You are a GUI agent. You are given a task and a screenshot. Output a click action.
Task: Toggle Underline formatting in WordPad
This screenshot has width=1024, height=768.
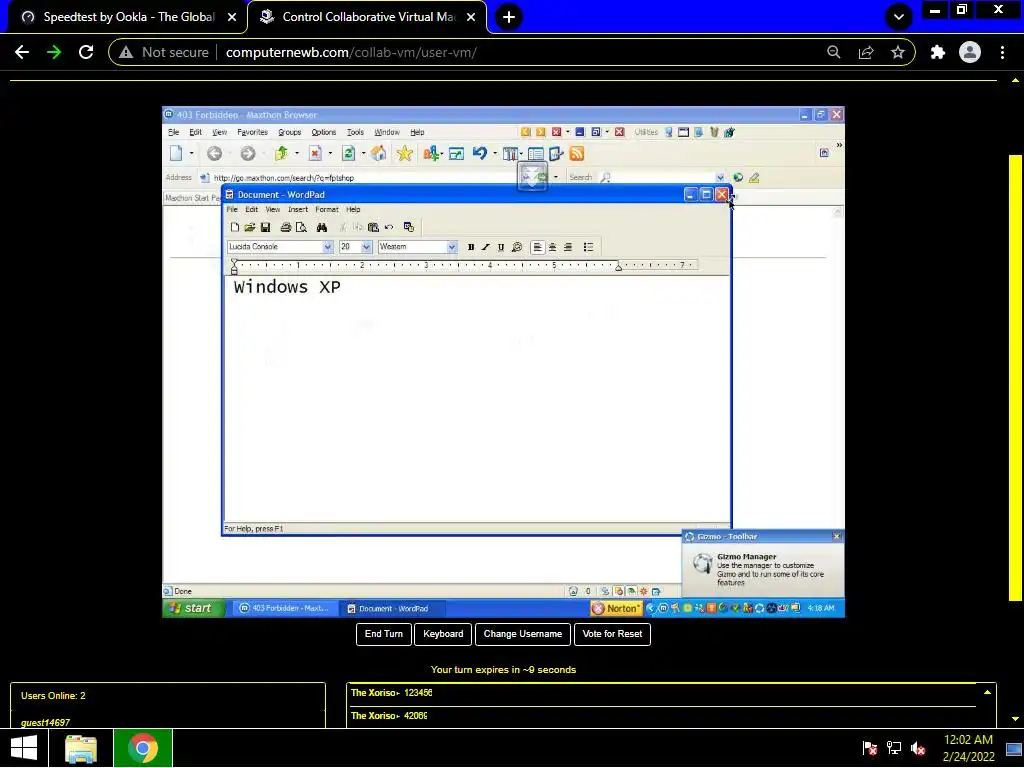(501, 247)
